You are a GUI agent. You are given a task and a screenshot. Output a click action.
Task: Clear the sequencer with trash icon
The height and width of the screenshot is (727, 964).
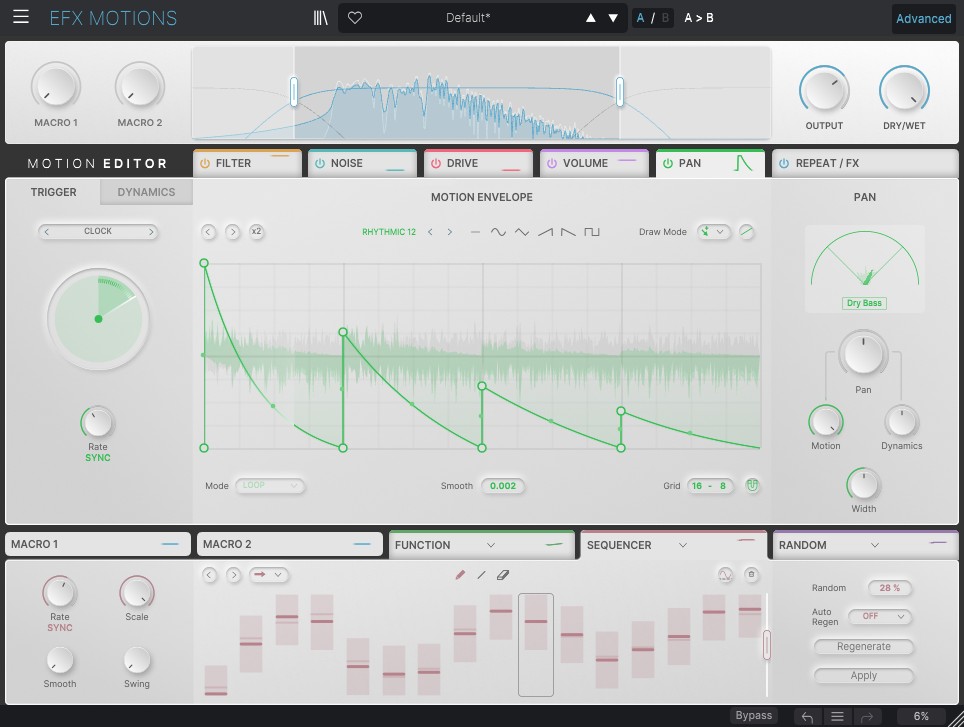pos(751,575)
